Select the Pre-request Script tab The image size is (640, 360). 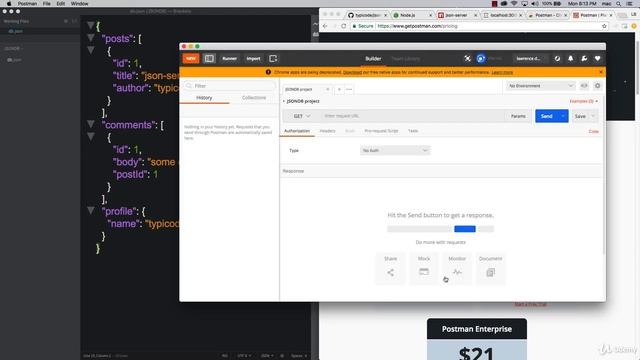[381, 131]
